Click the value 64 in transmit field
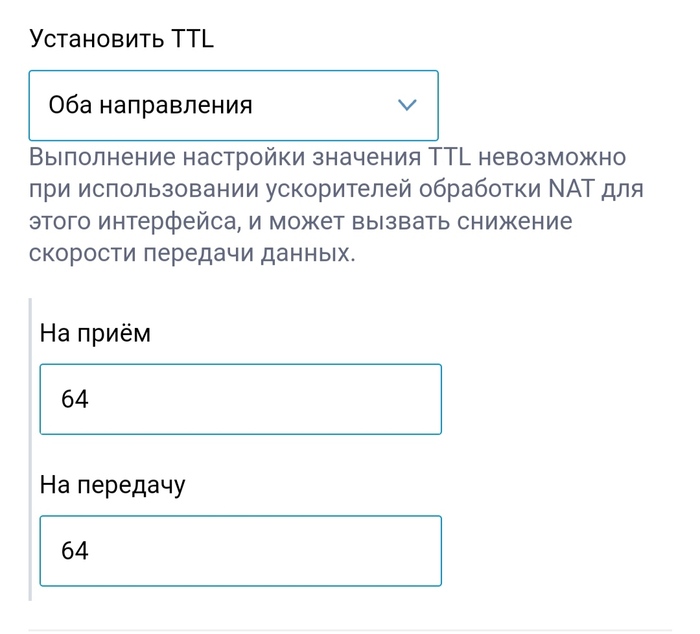Viewport: 700px width, 634px height. coord(75,551)
